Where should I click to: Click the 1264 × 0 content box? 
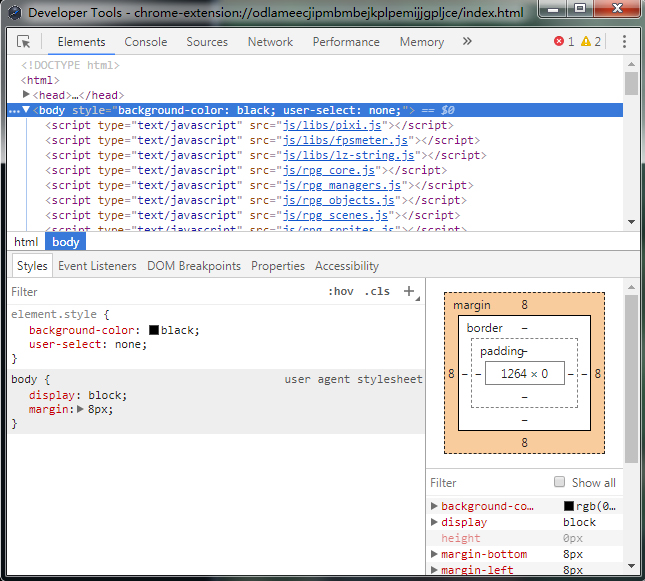tap(524, 373)
